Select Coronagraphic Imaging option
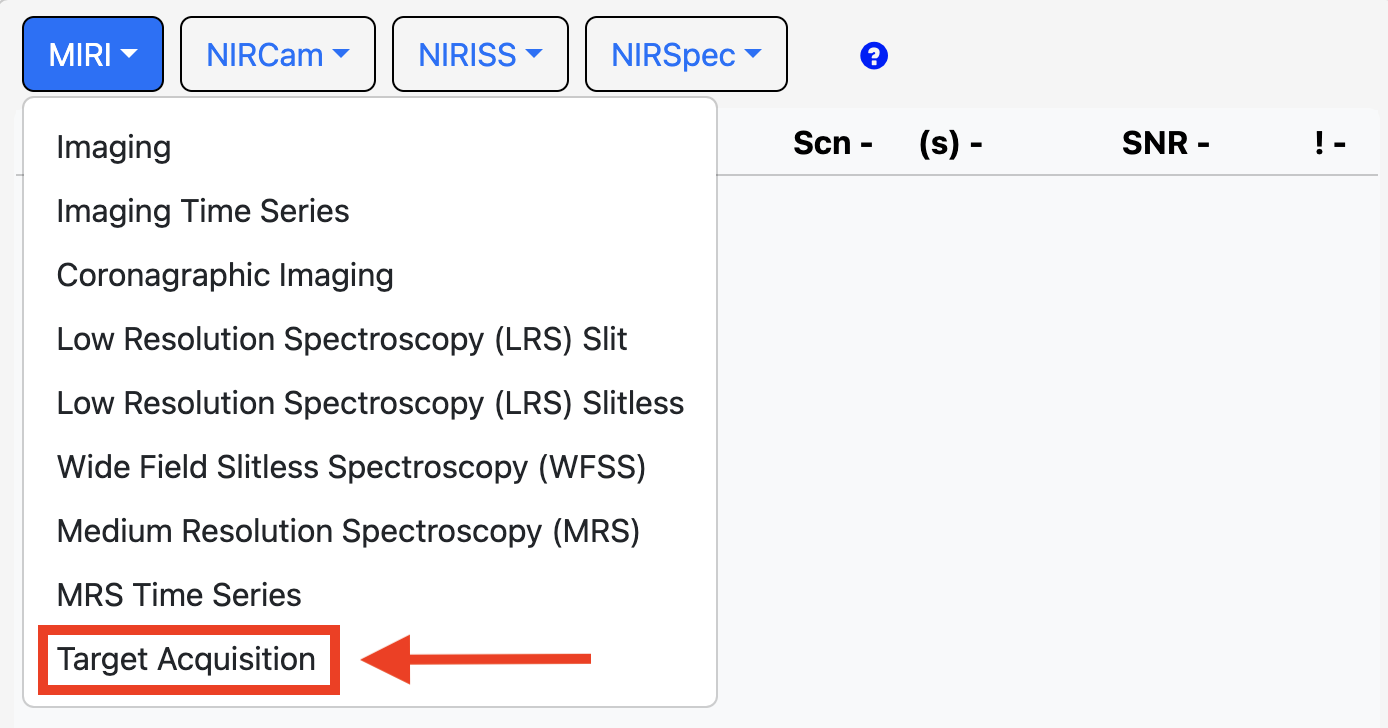The image size is (1388, 728). (x=225, y=275)
